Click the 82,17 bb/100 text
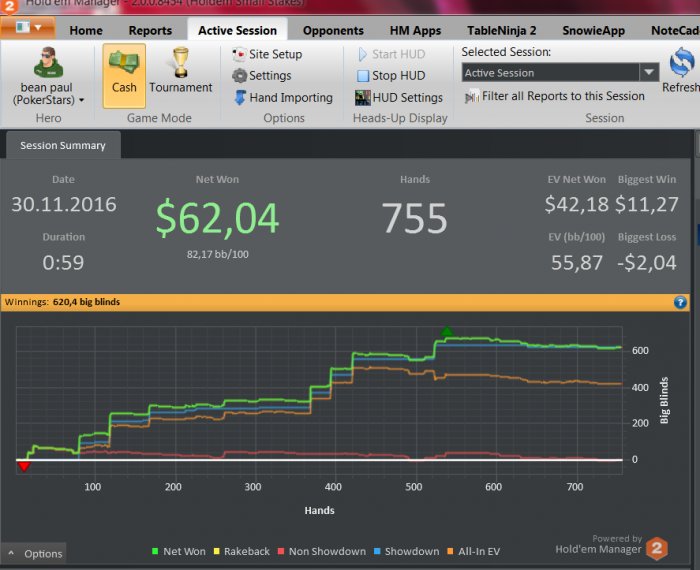Image resolution: width=700 pixels, height=570 pixels. point(217,254)
